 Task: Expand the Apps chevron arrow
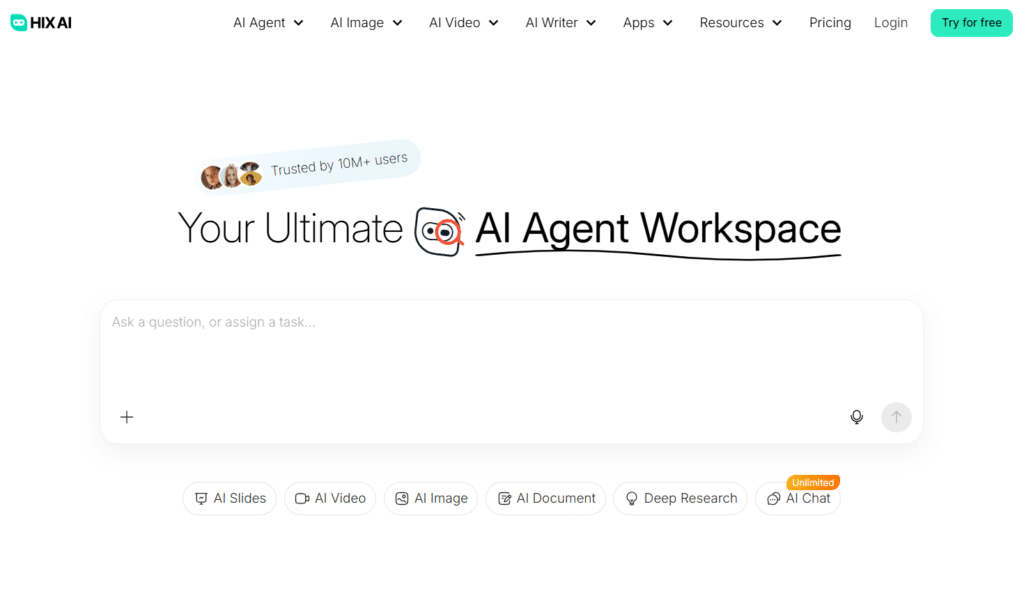click(x=667, y=23)
